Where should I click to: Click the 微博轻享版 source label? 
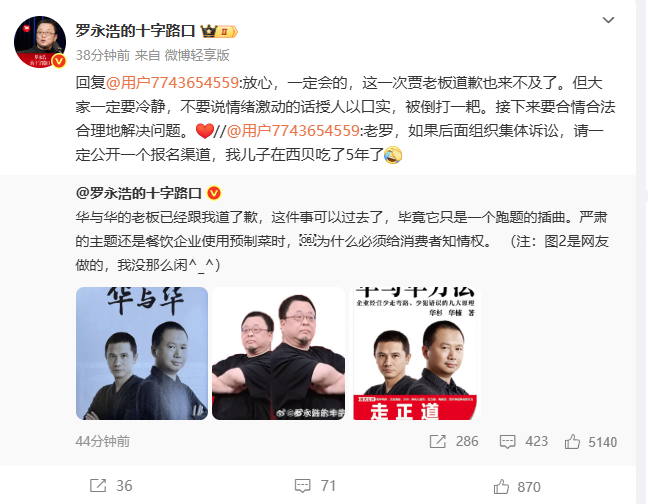click(197, 55)
